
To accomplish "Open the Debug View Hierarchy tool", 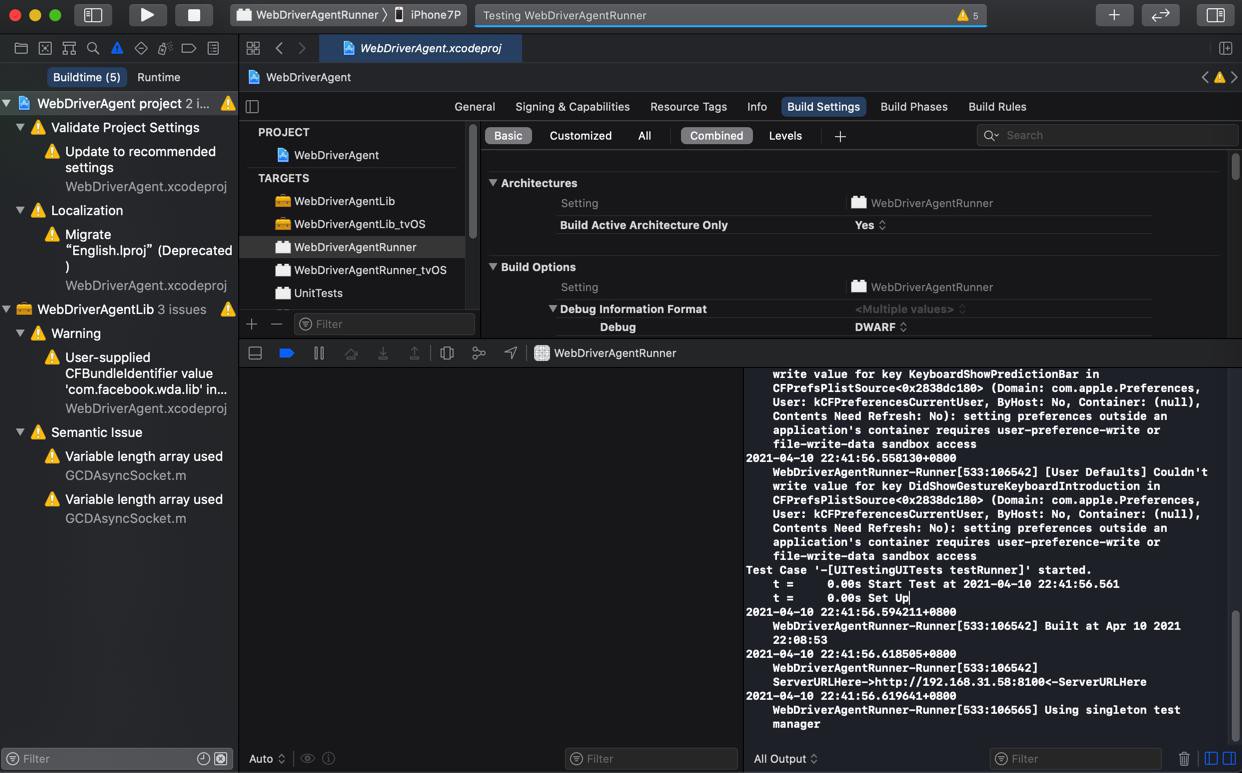I will click(447, 353).
